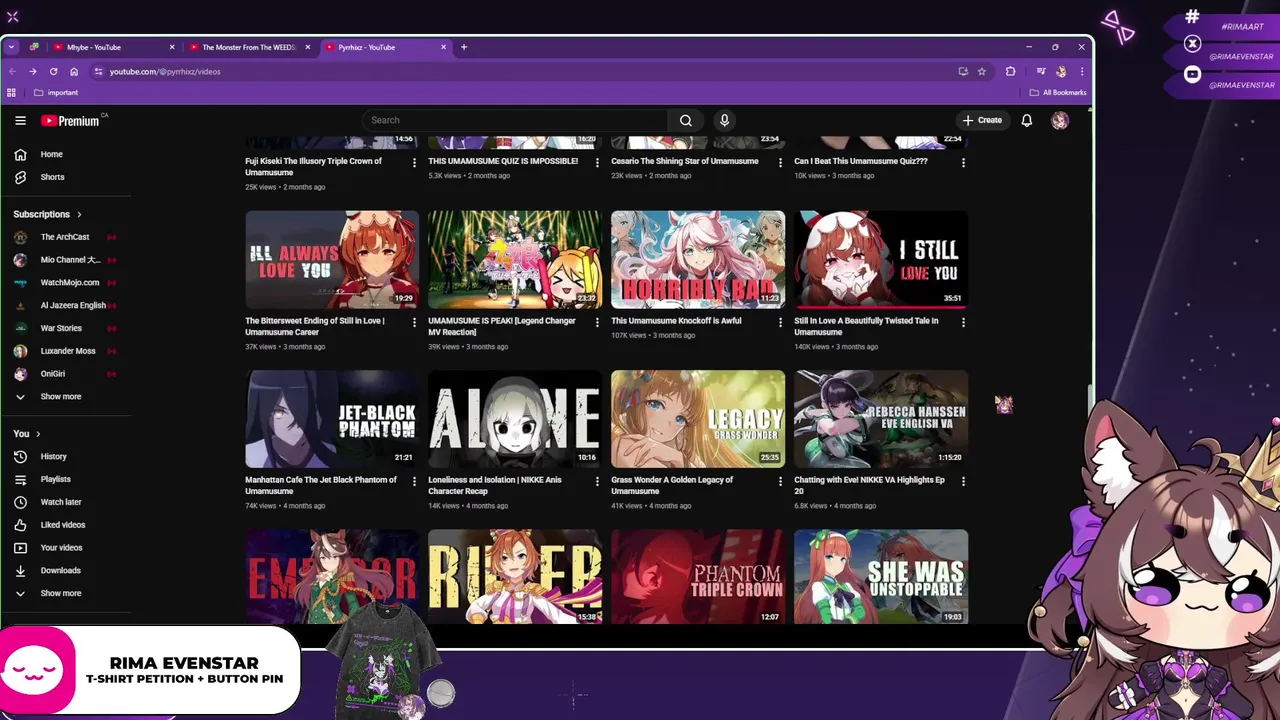Open the apps grid in bookmarks bar
1280x720 pixels.
pyautogui.click(x=11, y=93)
